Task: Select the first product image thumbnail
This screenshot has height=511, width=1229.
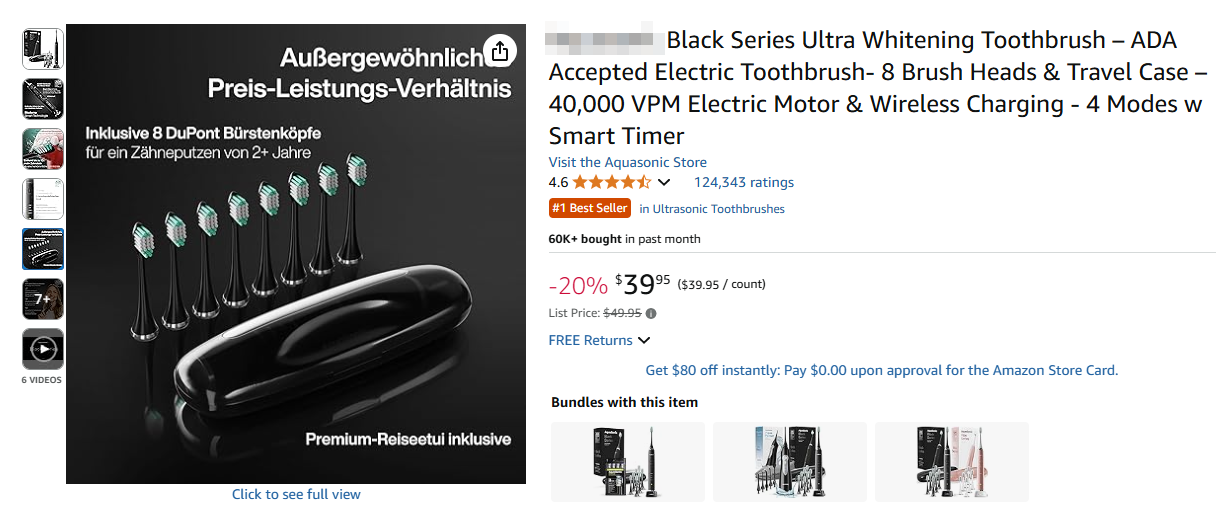Action: pos(43,49)
